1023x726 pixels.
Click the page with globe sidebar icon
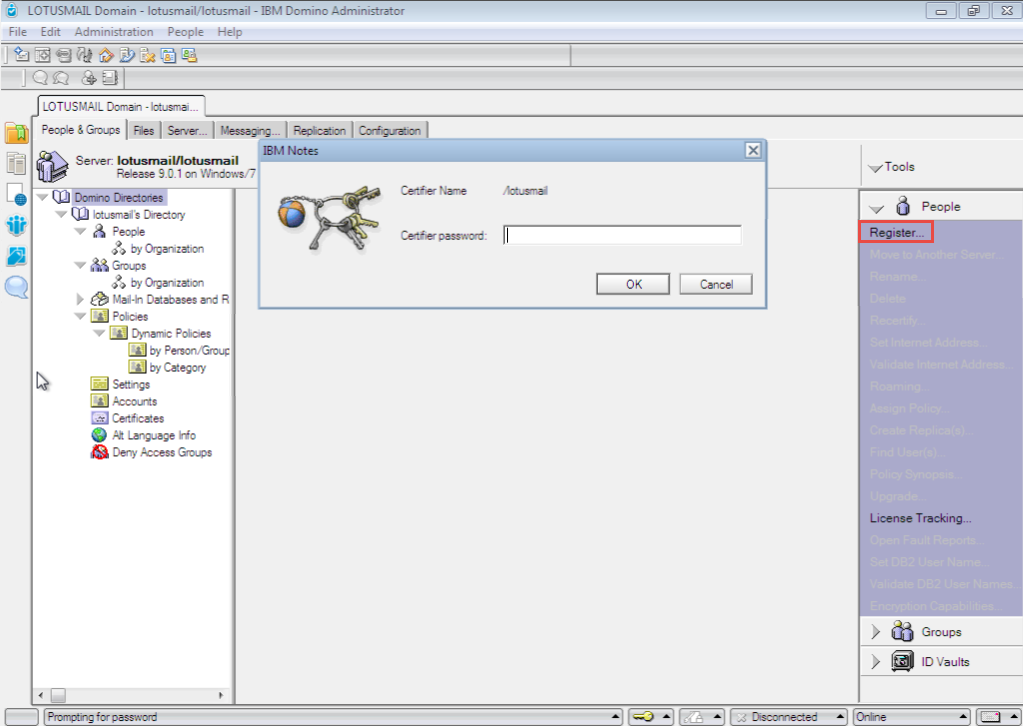[16, 194]
